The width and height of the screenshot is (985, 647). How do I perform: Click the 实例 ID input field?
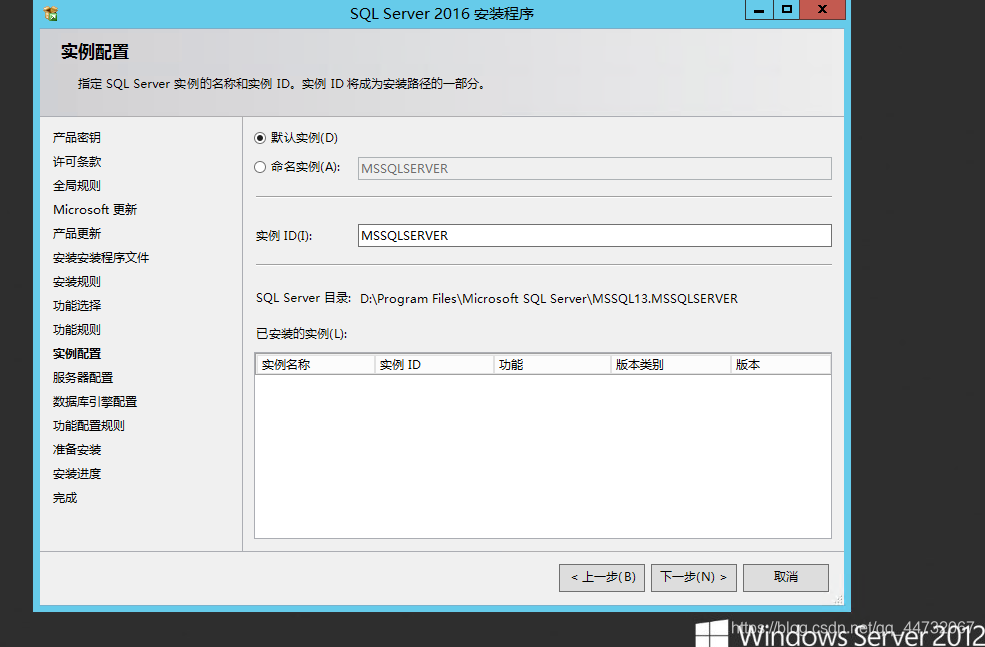[594, 236]
